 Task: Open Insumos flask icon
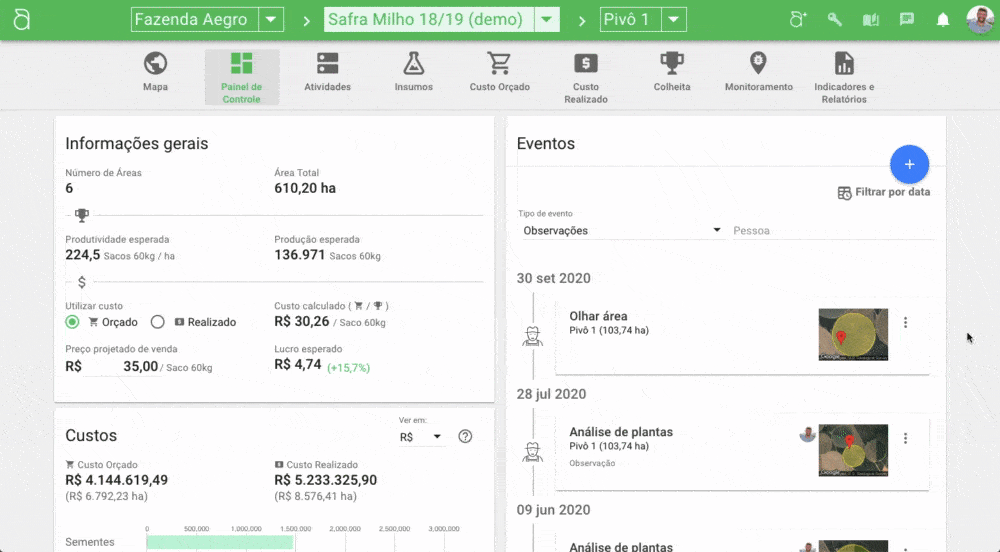pos(413,65)
